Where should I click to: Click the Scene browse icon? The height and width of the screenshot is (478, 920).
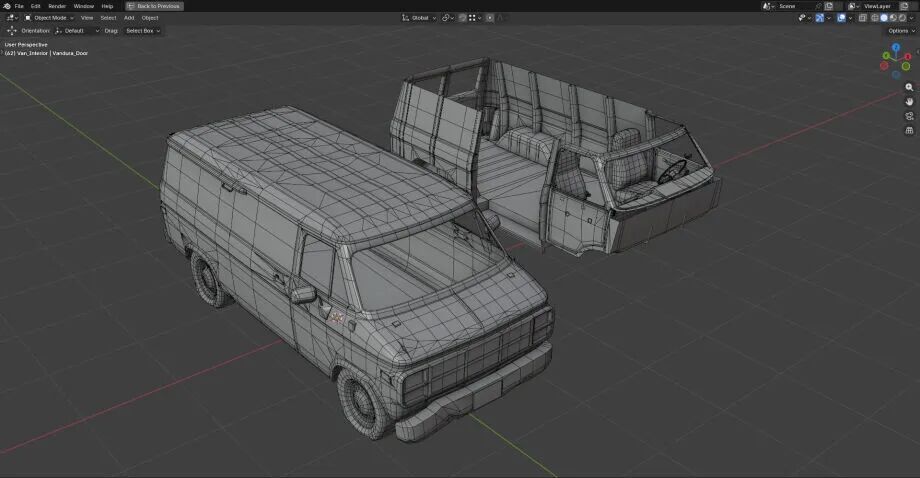coord(769,6)
